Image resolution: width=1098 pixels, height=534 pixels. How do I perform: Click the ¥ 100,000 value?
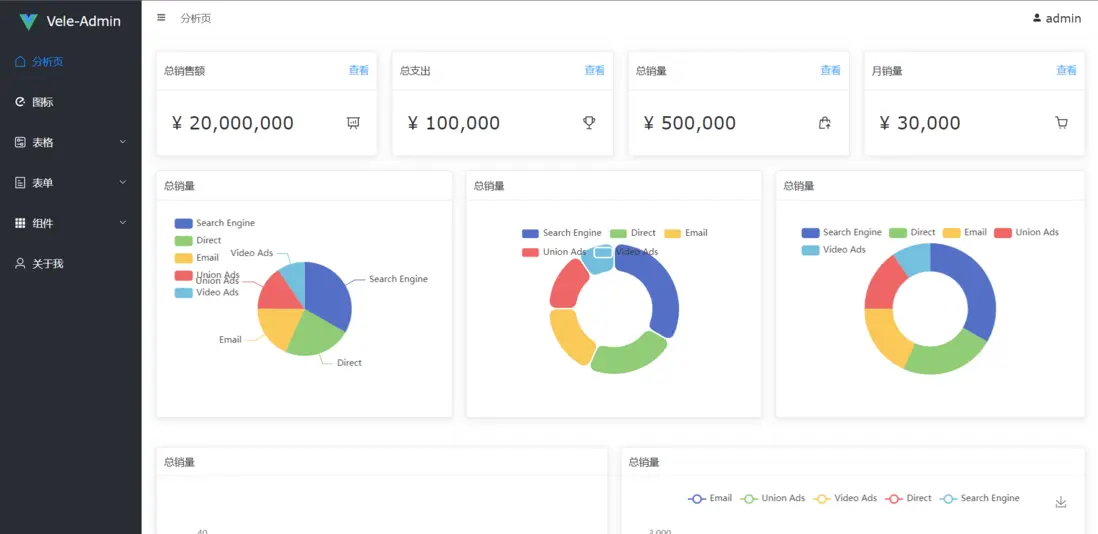[x=454, y=123]
